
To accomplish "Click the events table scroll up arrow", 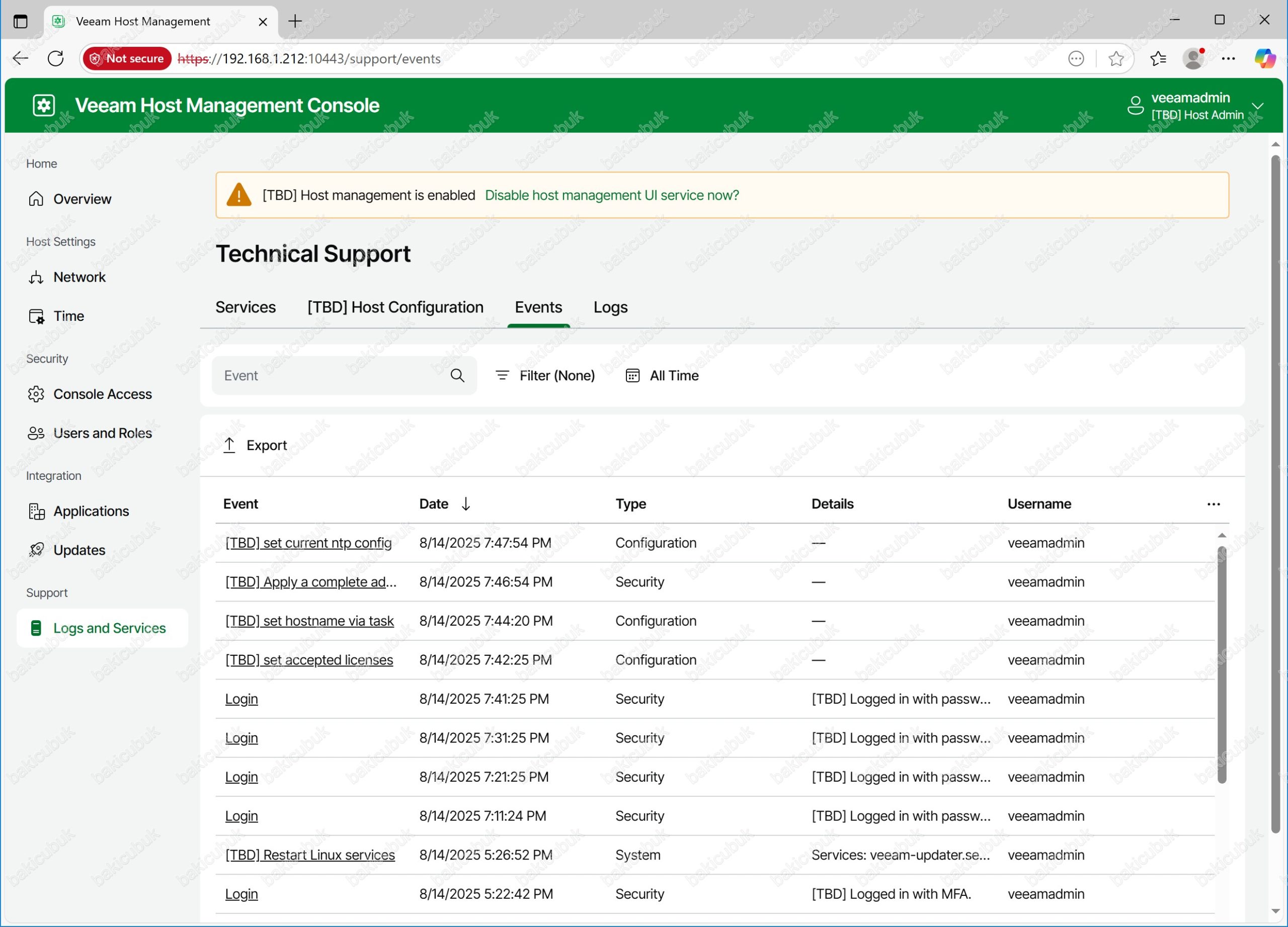I will (1222, 535).
